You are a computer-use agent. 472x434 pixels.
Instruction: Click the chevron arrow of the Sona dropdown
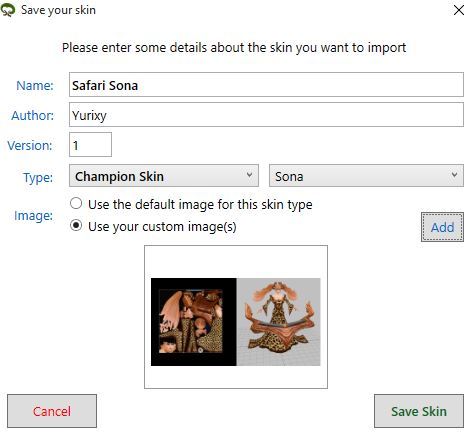point(454,175)
